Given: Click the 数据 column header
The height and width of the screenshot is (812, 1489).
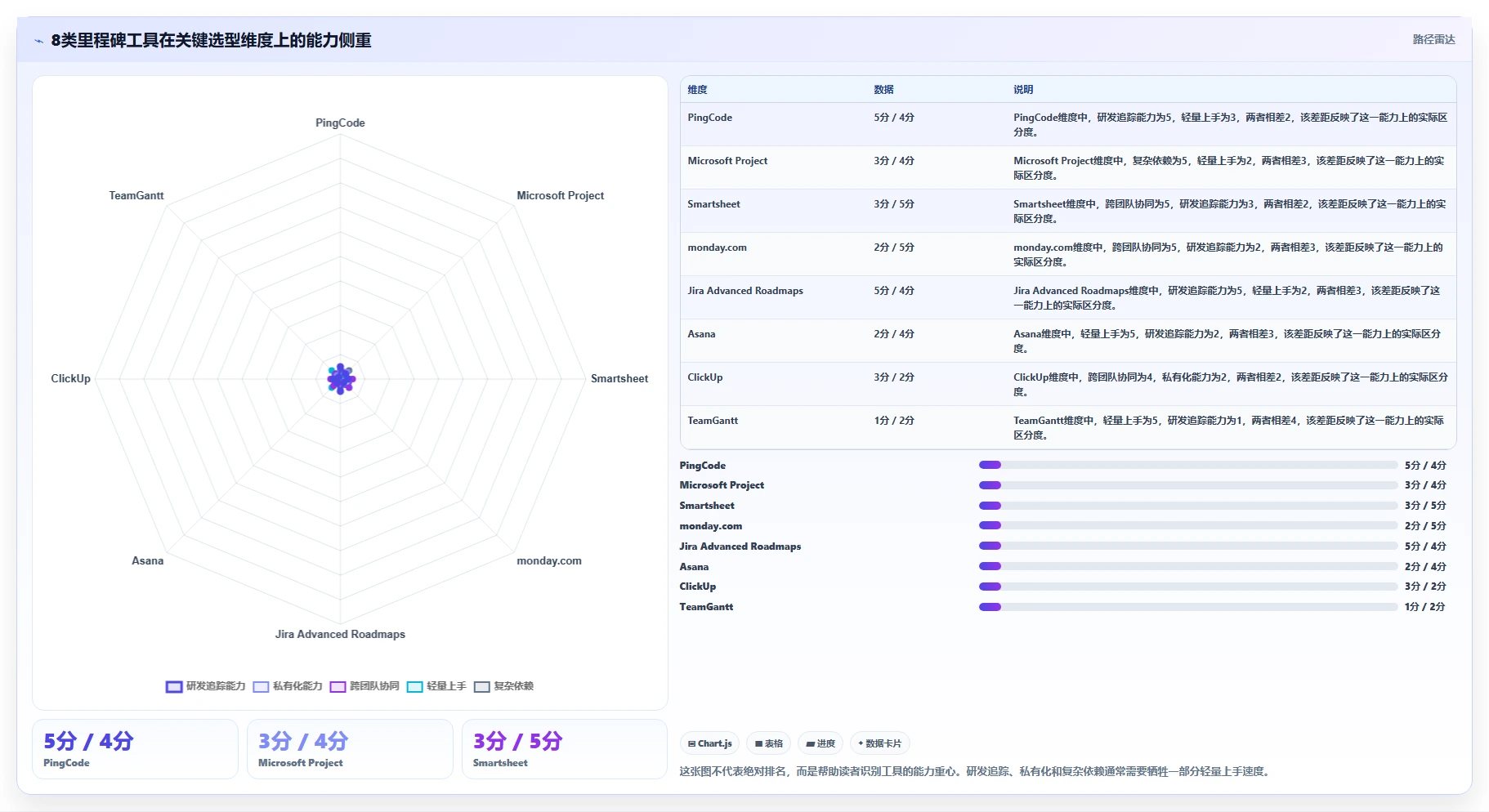Looking at the screenshot, I should pos(883,90).
